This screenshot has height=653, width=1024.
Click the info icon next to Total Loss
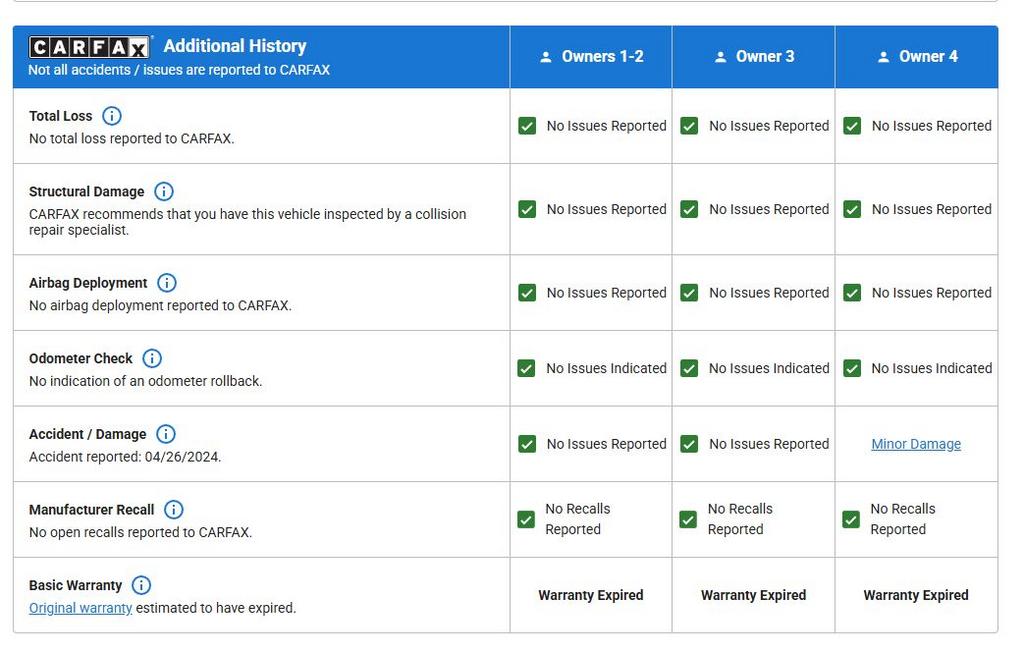pyautogui.click(x=112, y=116)
